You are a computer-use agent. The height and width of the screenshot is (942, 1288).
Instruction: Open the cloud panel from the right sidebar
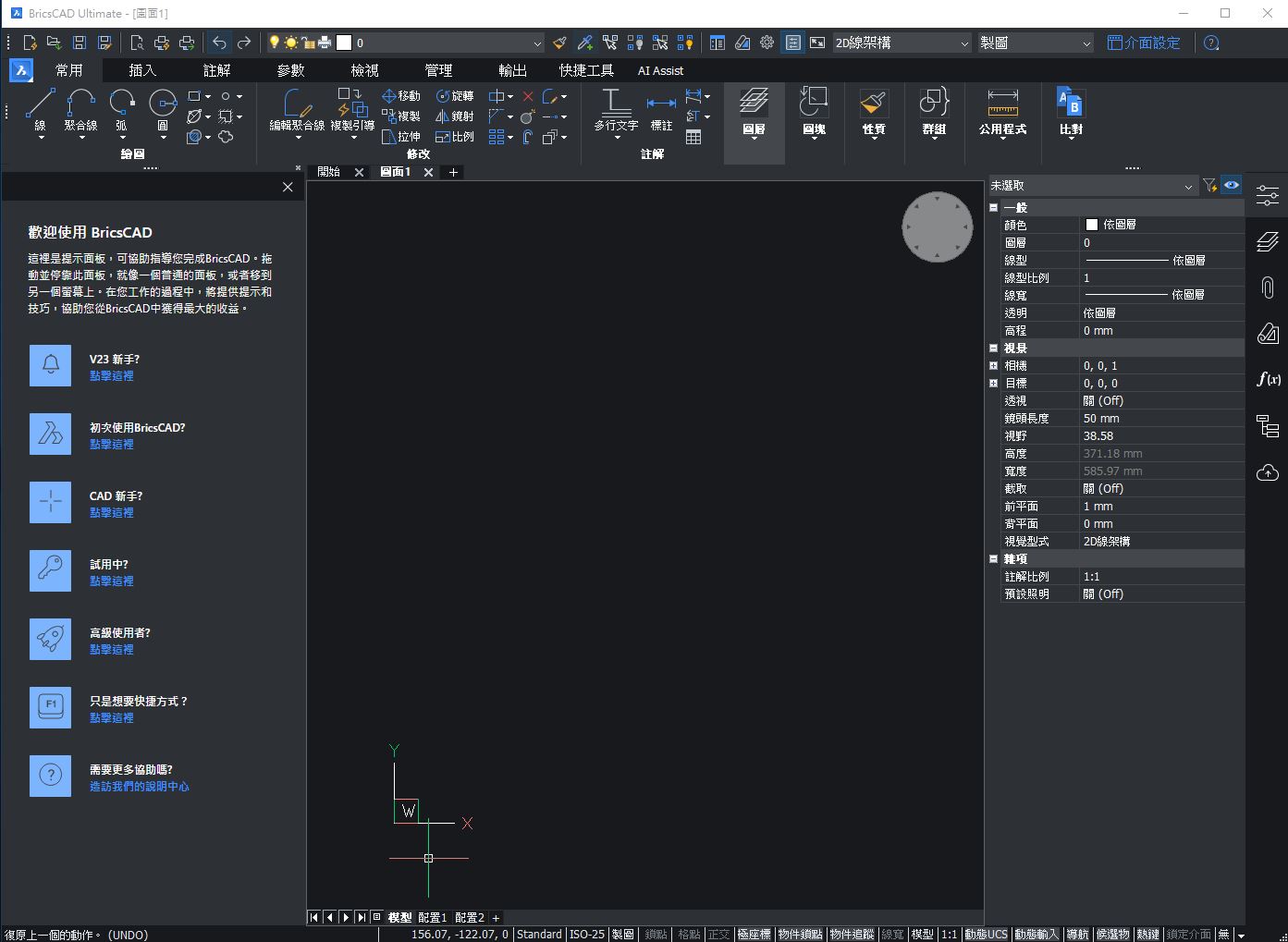coord(1267,473)
